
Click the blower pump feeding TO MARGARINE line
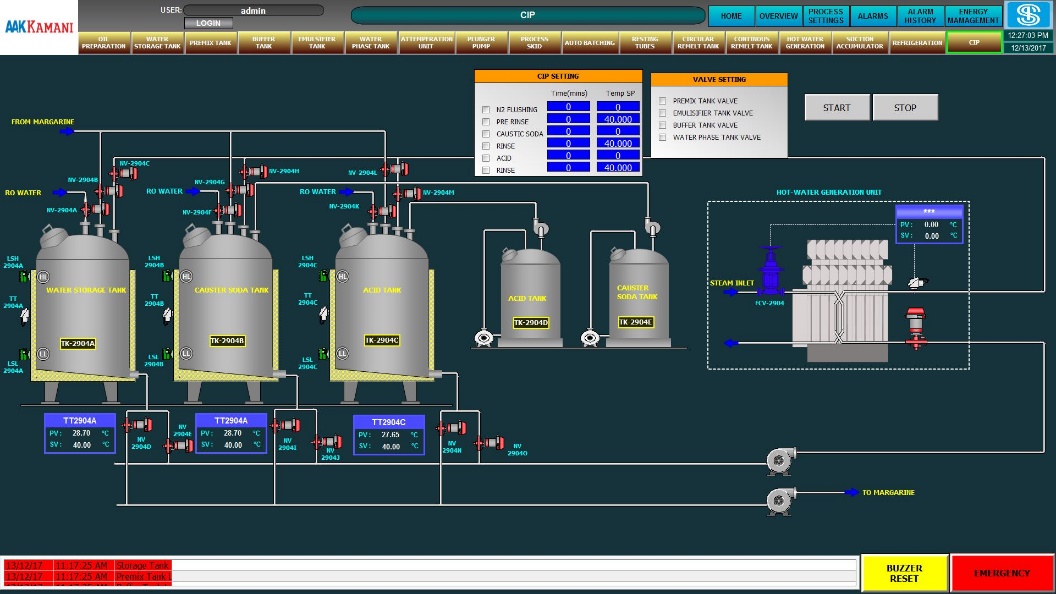(x=780, y=495)
